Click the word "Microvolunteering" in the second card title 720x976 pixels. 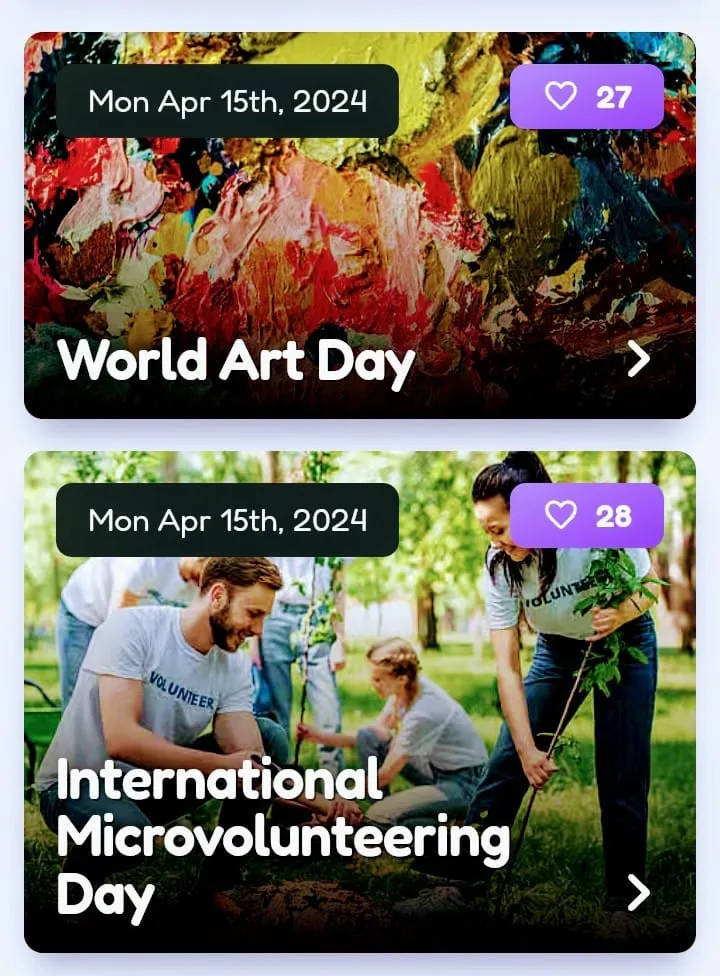[283, 838]
